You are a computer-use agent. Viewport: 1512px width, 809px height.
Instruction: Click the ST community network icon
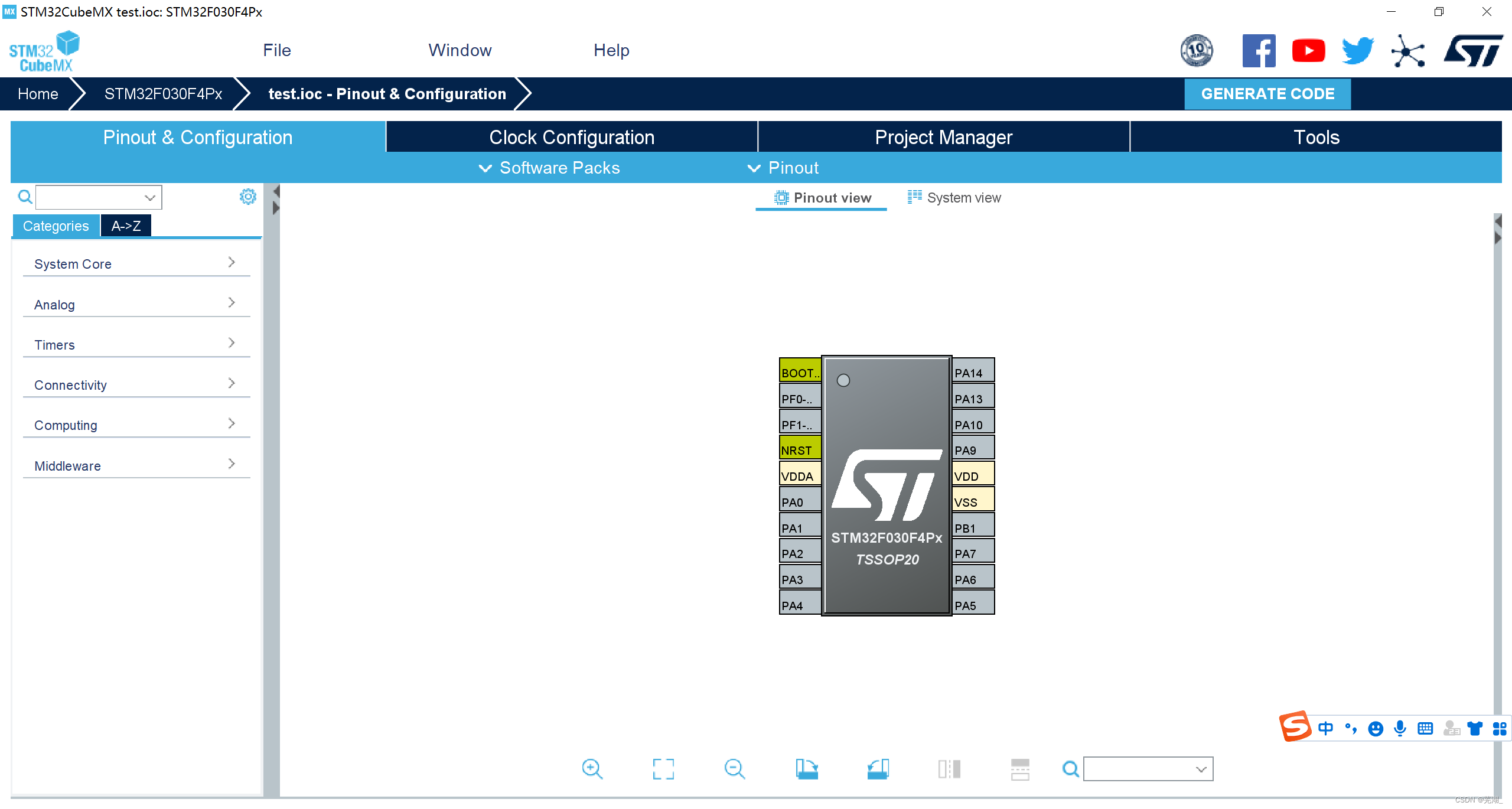1408,51
